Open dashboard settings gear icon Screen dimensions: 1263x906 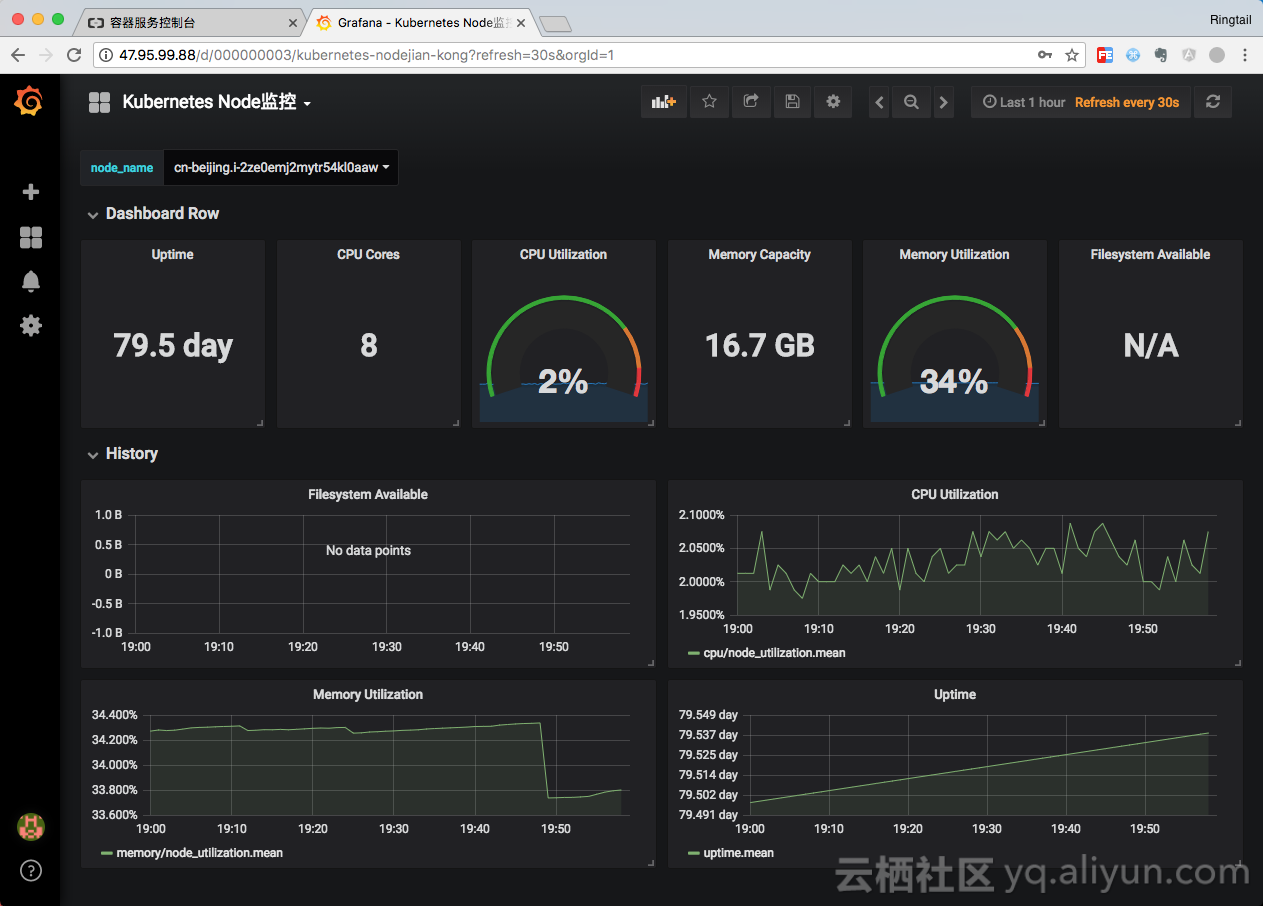click(833, 102)
